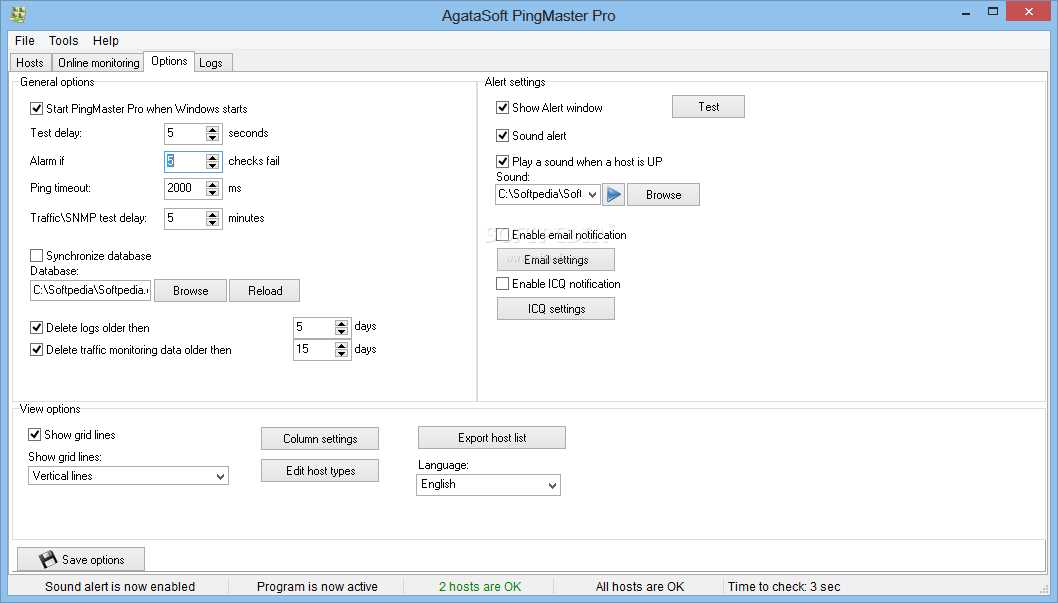The image size is (1058, 603).
Task: Increase traffic monitoring data days value
Action: coord(341,345)
